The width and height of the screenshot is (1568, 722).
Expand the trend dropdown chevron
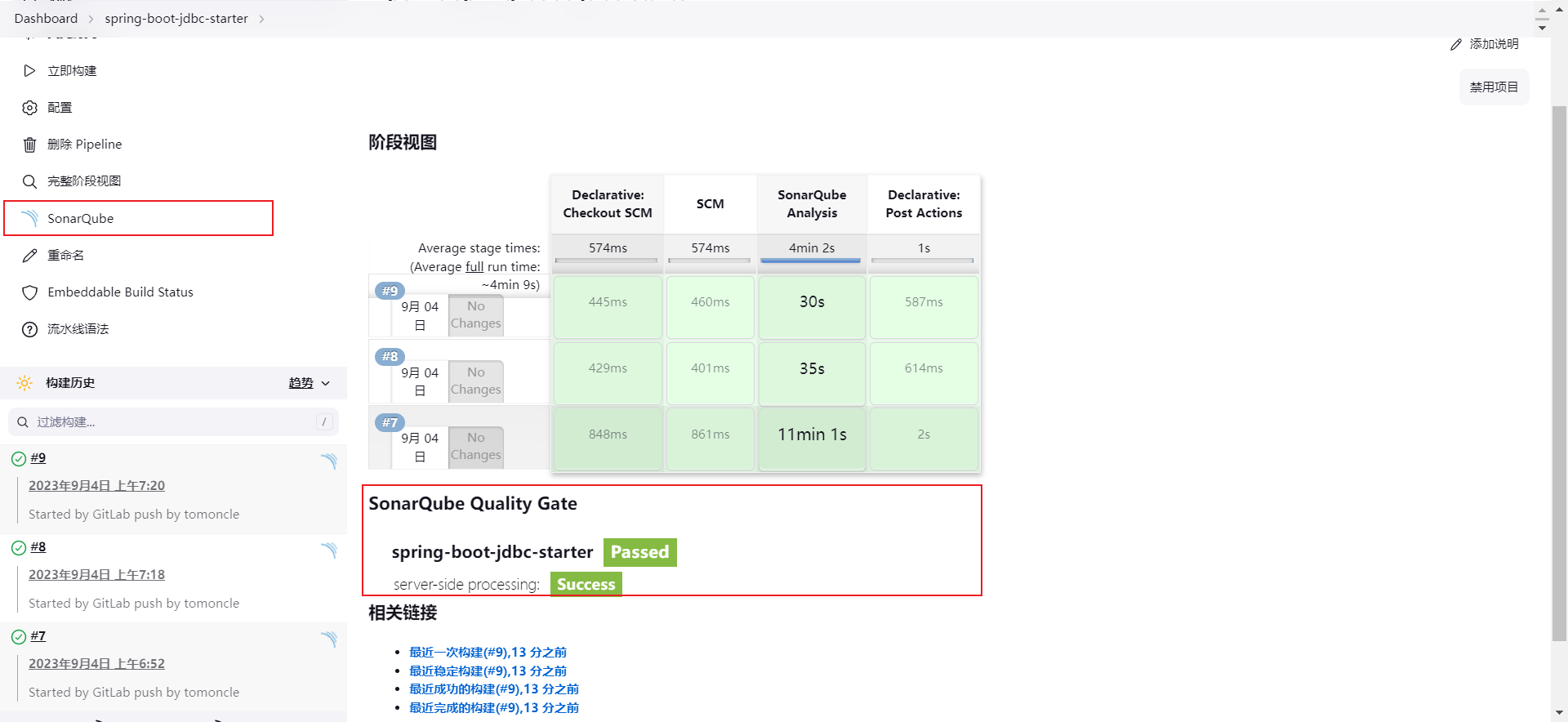point(325,383)
